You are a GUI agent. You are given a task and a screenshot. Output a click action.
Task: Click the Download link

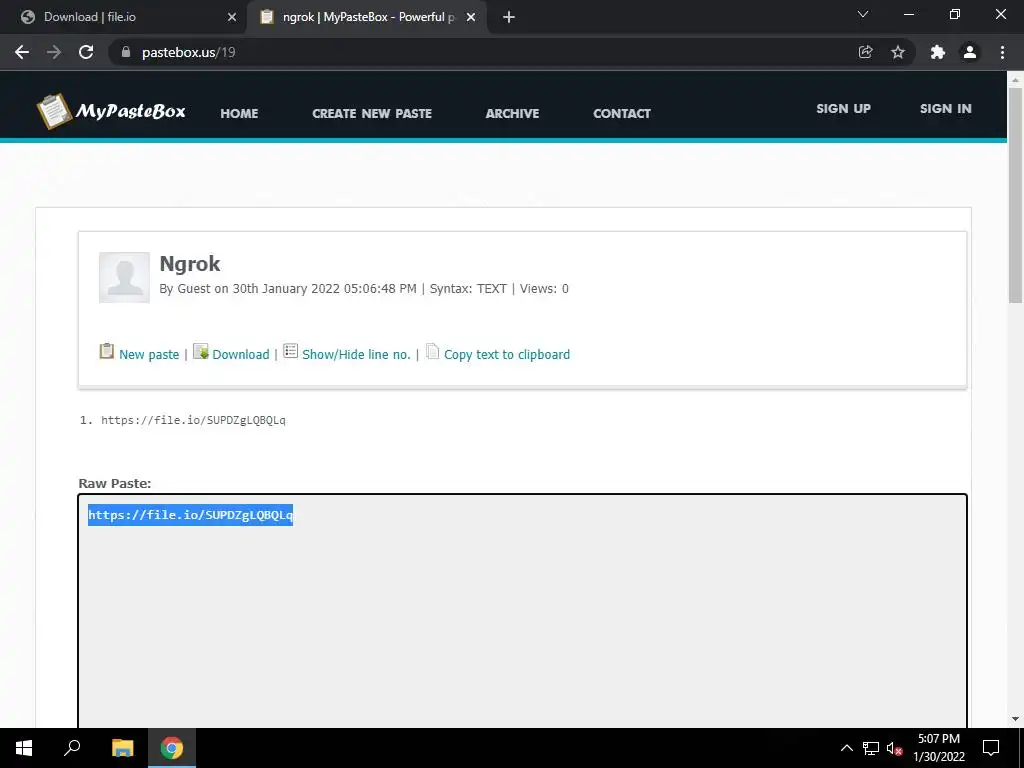(x=240, y=354)
